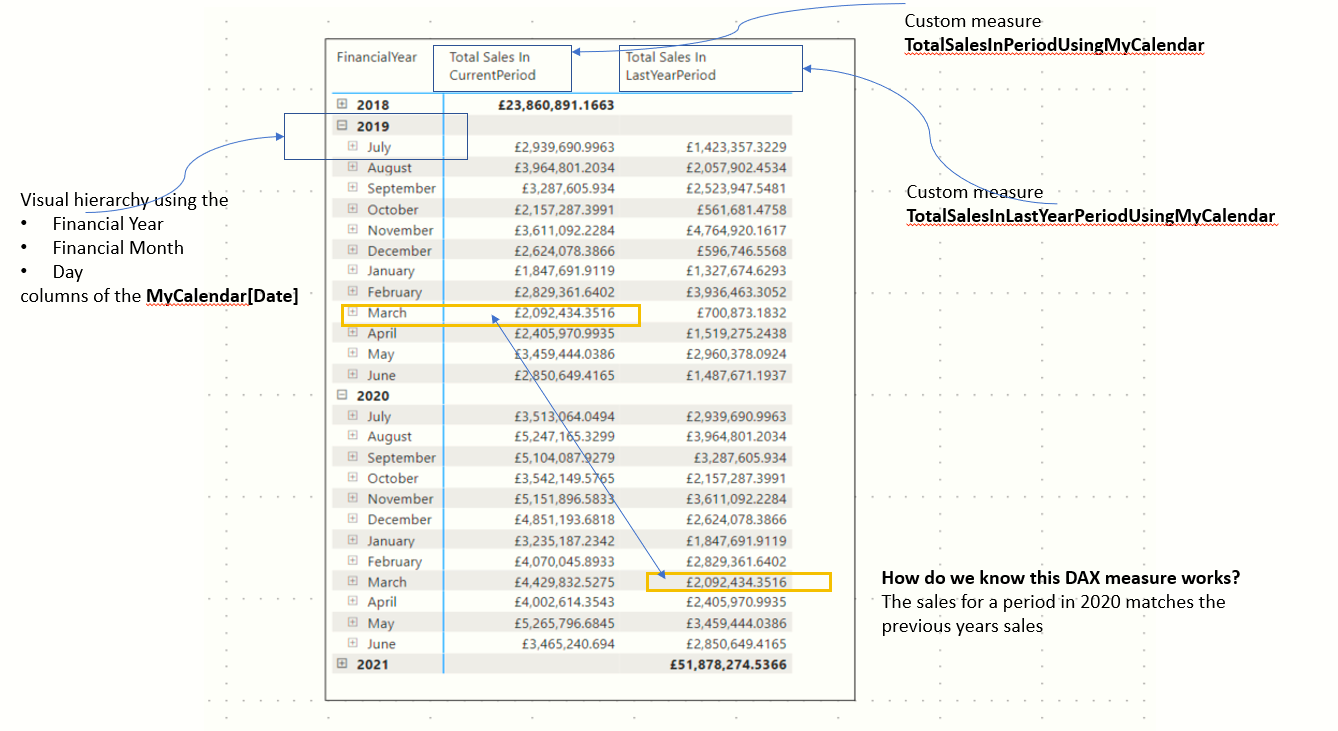The width and height of the screenshot is (1338, 731).
Task: Click the highlighted March 2020 LastYearPeriod value
Action: [x=740, y=582]
